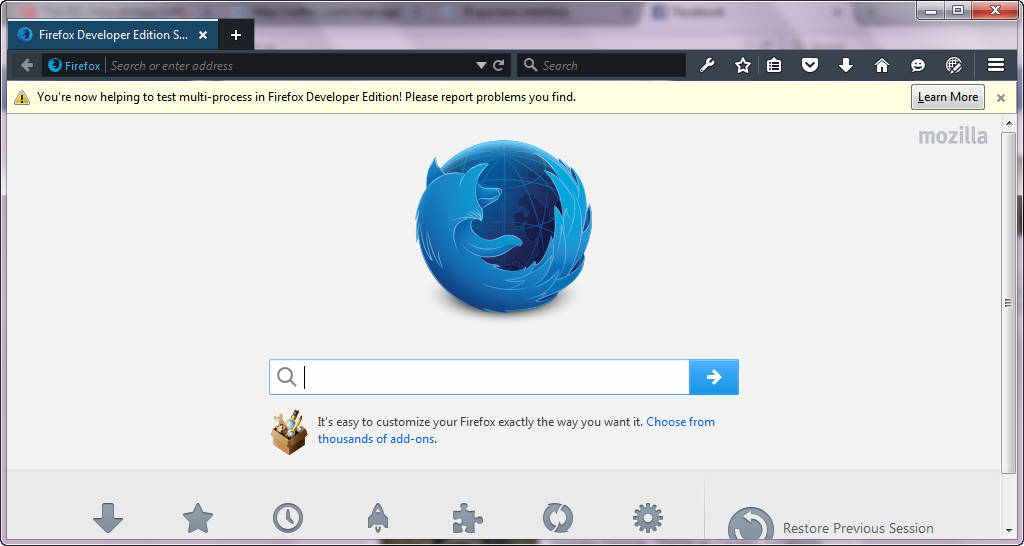Open Options gear icon on start page
The width and height of the screenshot is (1024, 546).
tap(648, 519)
